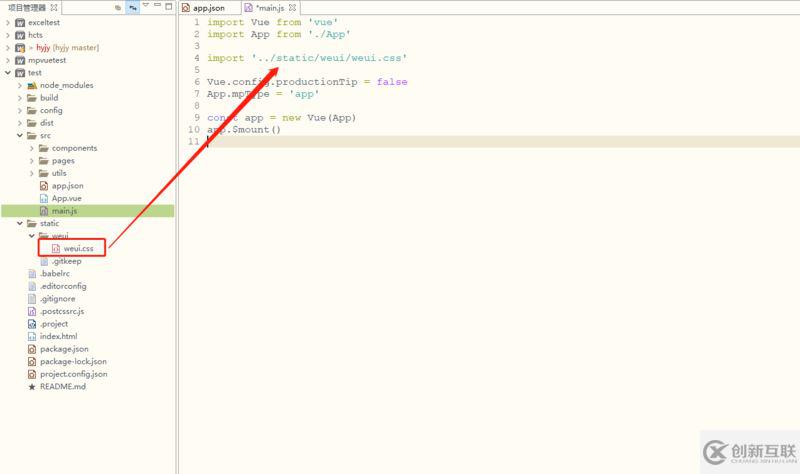800x474 pixels.
Task: Expand the hcts project
Action: tap(8, 35)
